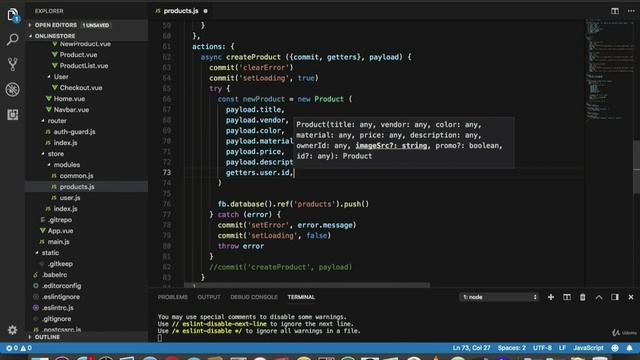Click the editor horizontal scrollbar

[x=307, y=284]
